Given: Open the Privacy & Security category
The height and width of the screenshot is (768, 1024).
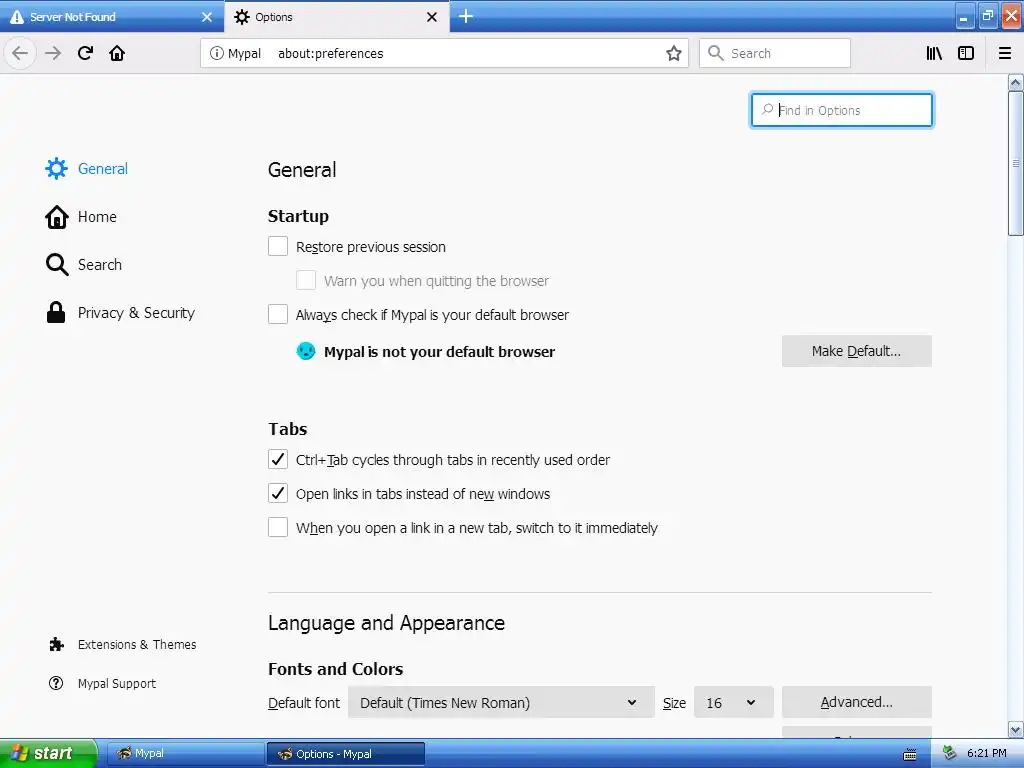Looking at the screenshot, I should pyautogui.click(x=120, y=313).
